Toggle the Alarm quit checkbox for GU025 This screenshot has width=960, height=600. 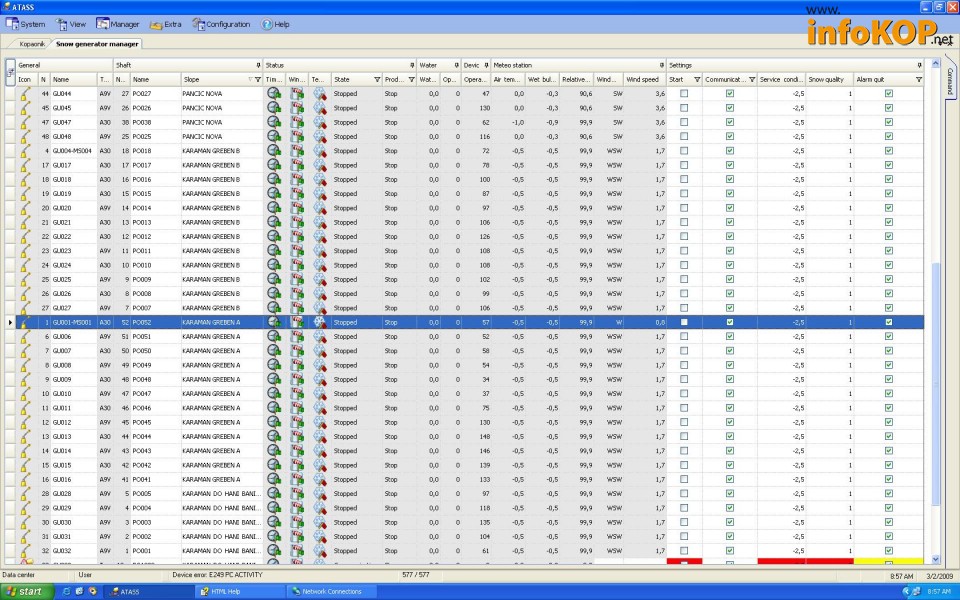(889, 279)
